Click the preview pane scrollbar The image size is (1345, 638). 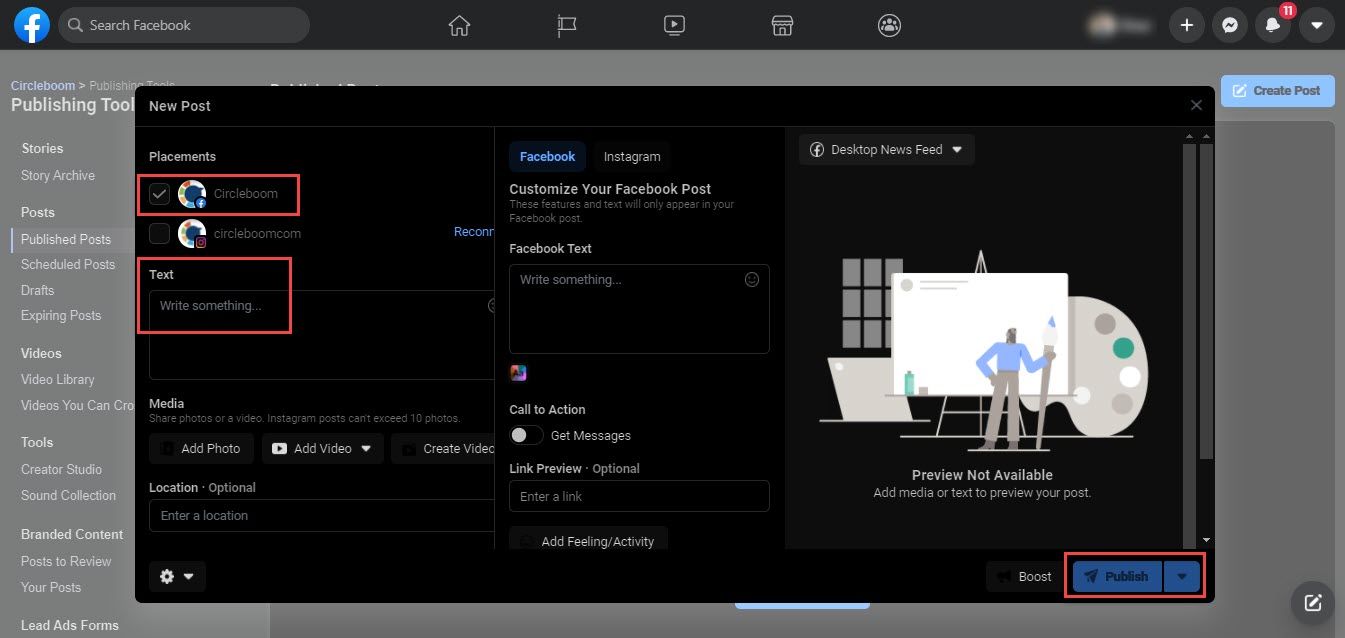tap(1206, 300)
